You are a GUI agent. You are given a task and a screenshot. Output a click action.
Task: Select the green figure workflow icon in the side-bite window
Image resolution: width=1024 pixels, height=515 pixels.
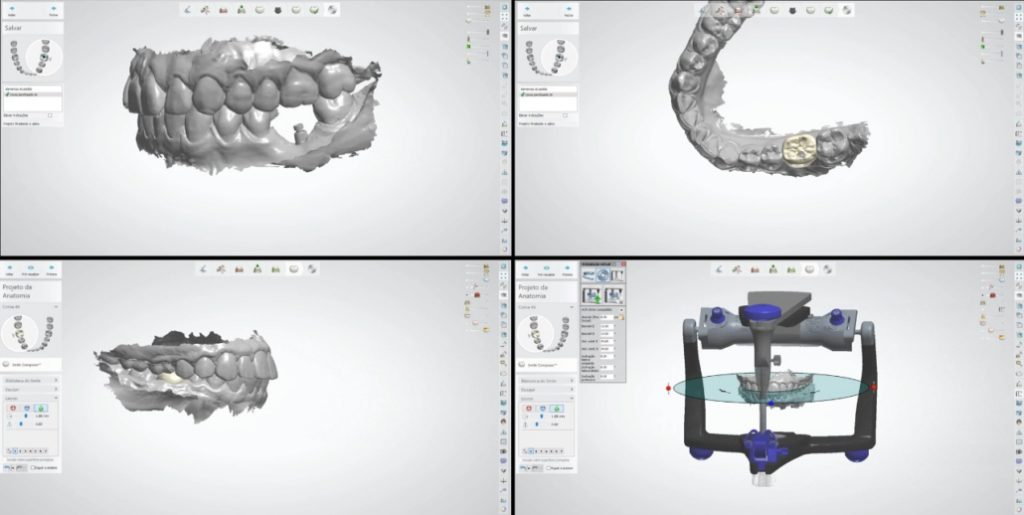click(x=242, y=10)
